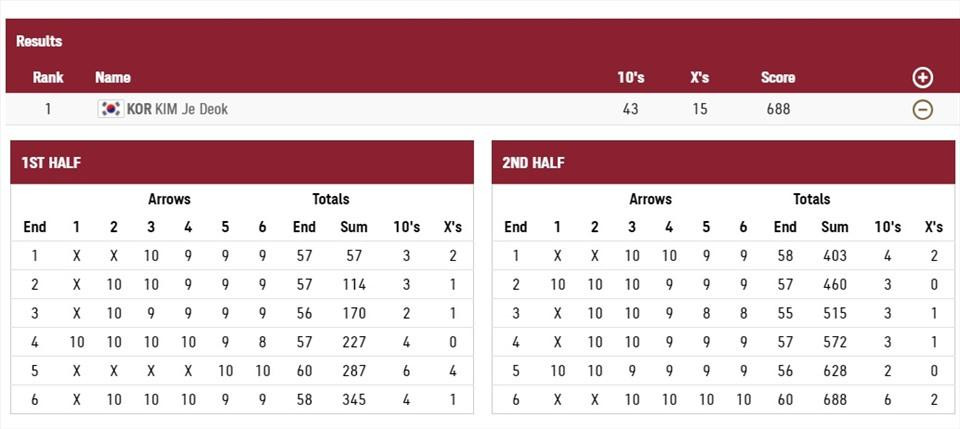Image resolution: width=960 pixels, height=429 pixels.
Task: Click the KOR country code
Action: click(x=139, y=109)
